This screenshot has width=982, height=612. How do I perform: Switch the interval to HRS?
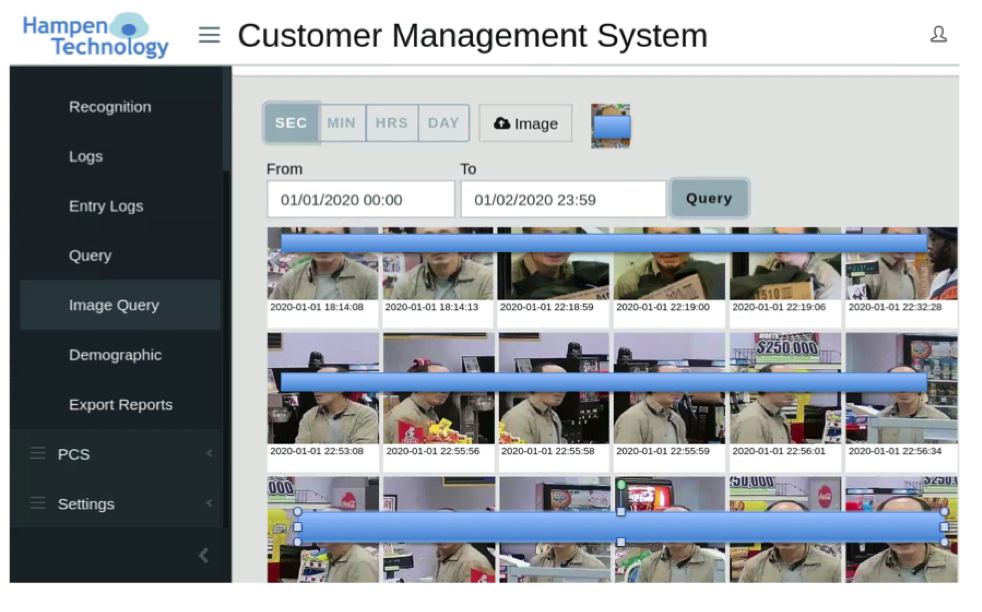(392, 123)
